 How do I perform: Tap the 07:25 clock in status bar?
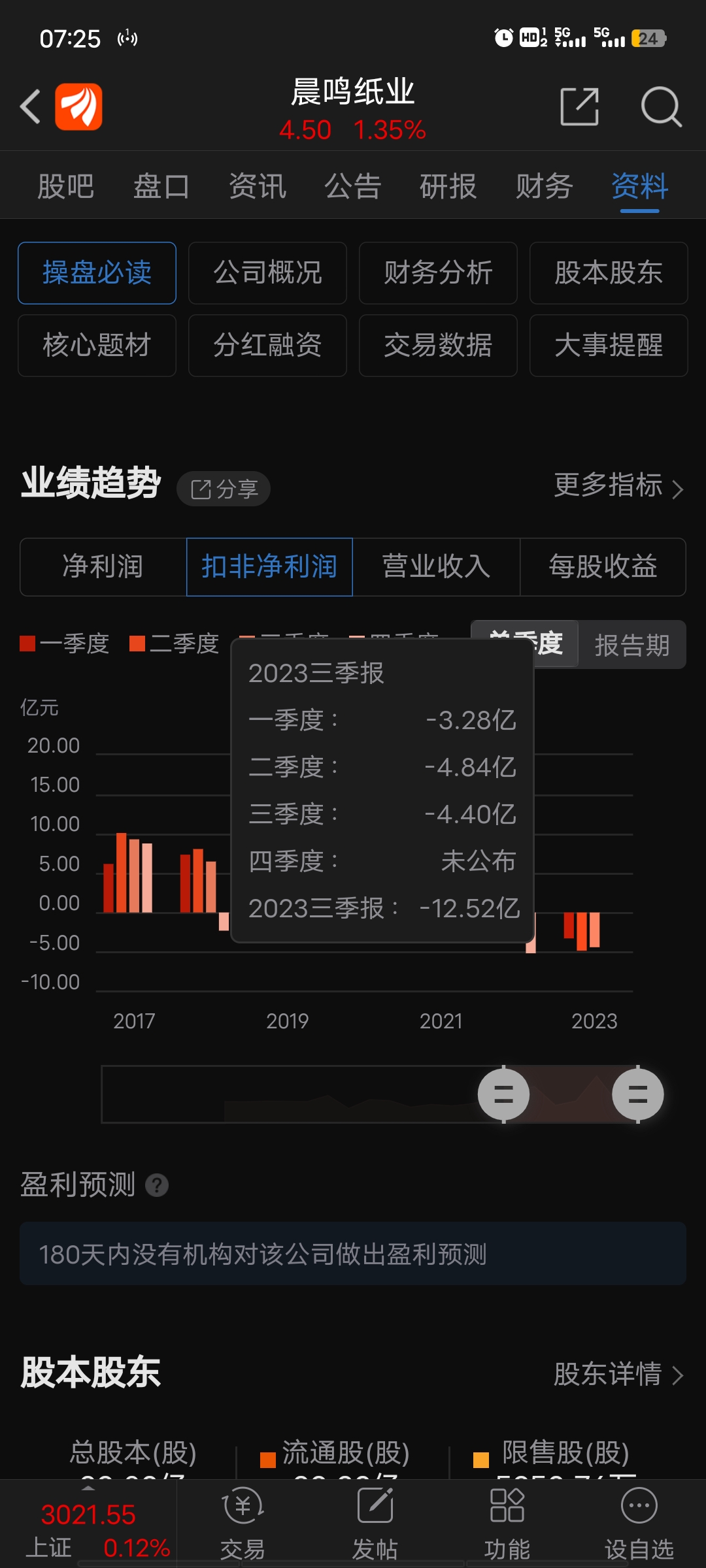point(70,39)
